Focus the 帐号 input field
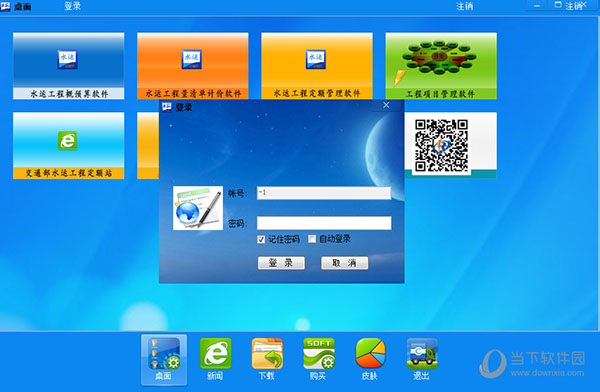Image resolution: width=600 pixels, height=392 pixels. pyautogui.click(x=324, y=193)
